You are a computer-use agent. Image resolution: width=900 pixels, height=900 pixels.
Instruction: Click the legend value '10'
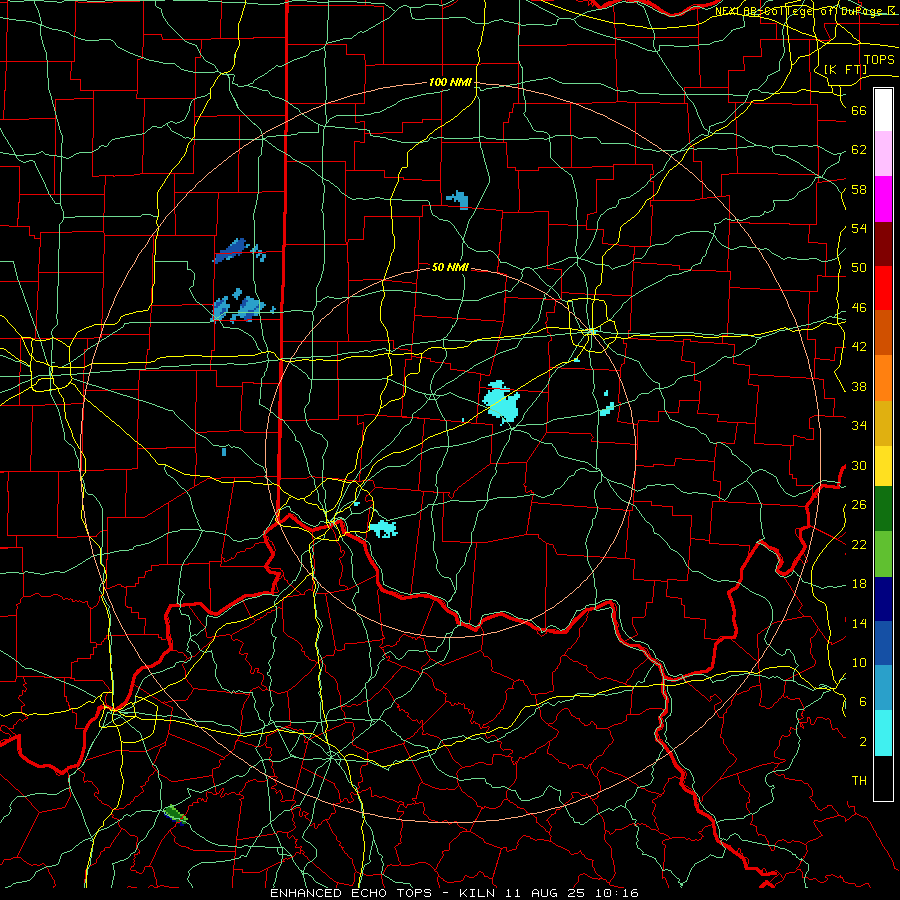[x=859, y=662]
